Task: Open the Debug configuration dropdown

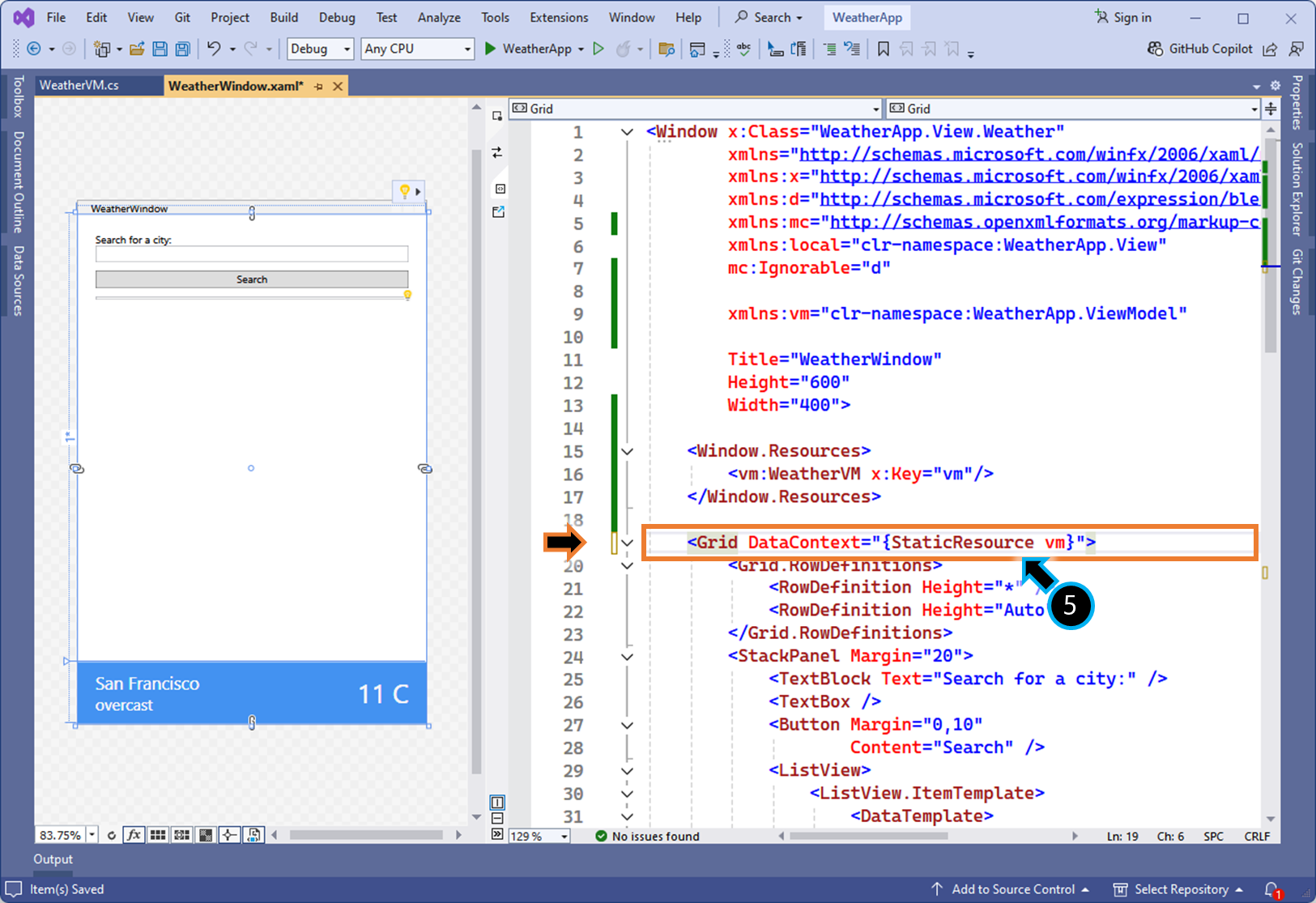Action: (x=321, y=49)
